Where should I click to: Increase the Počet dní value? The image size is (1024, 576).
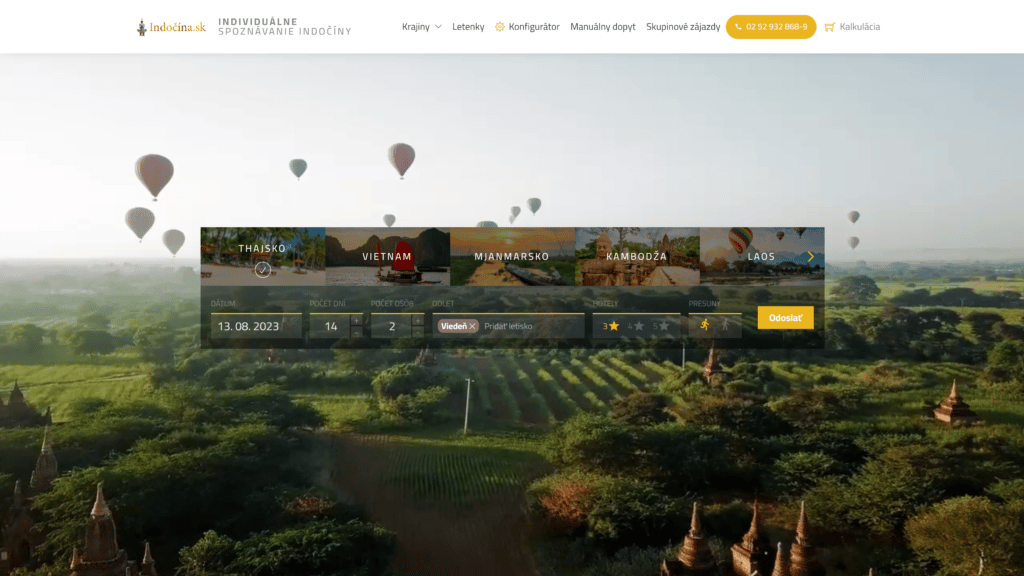pyautogui.click(x=357, y=321)
